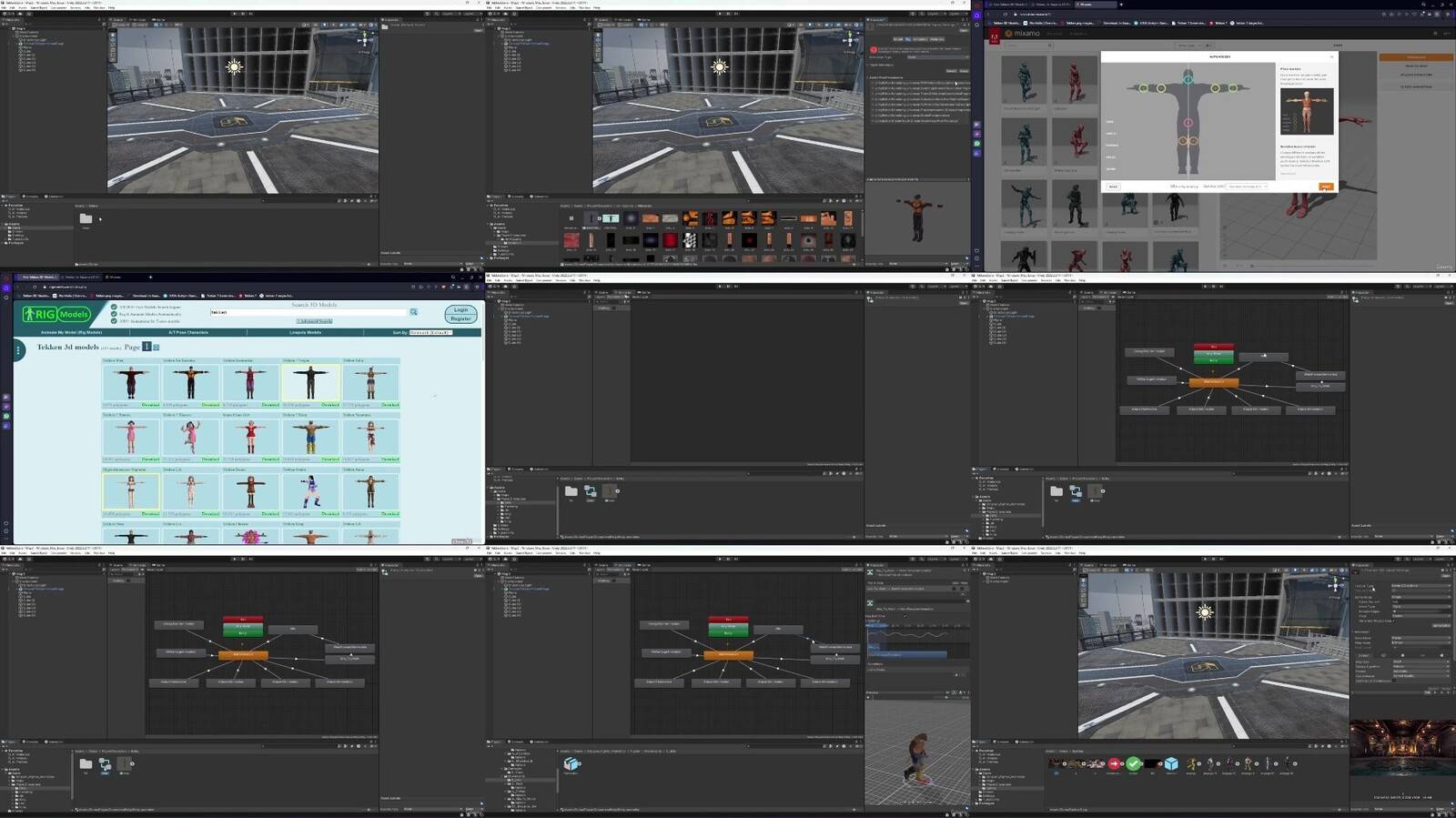
Task: Click the cyan chin marker on Auto-Rigger figure
Action: pos(1188,80)
